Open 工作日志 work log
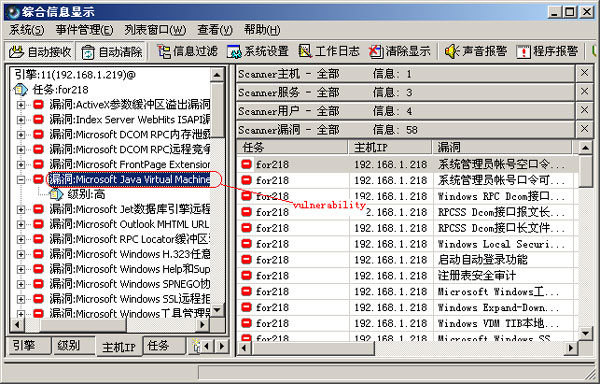 [x=329, y=52]
